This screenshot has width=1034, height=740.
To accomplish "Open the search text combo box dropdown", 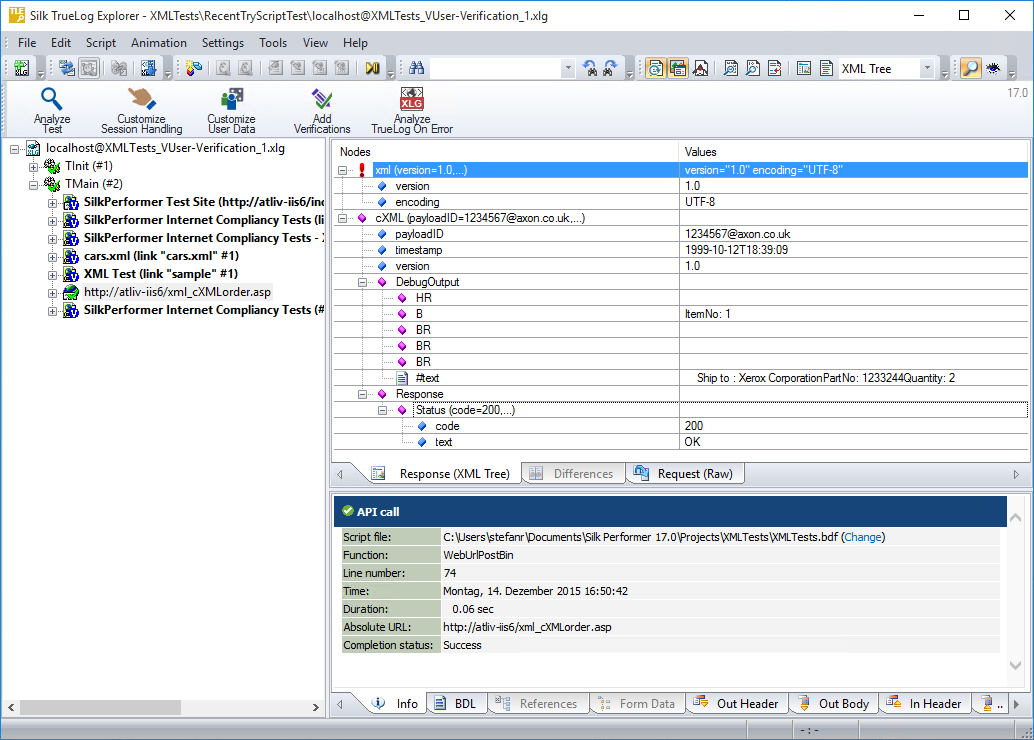I will coord(568,68).
